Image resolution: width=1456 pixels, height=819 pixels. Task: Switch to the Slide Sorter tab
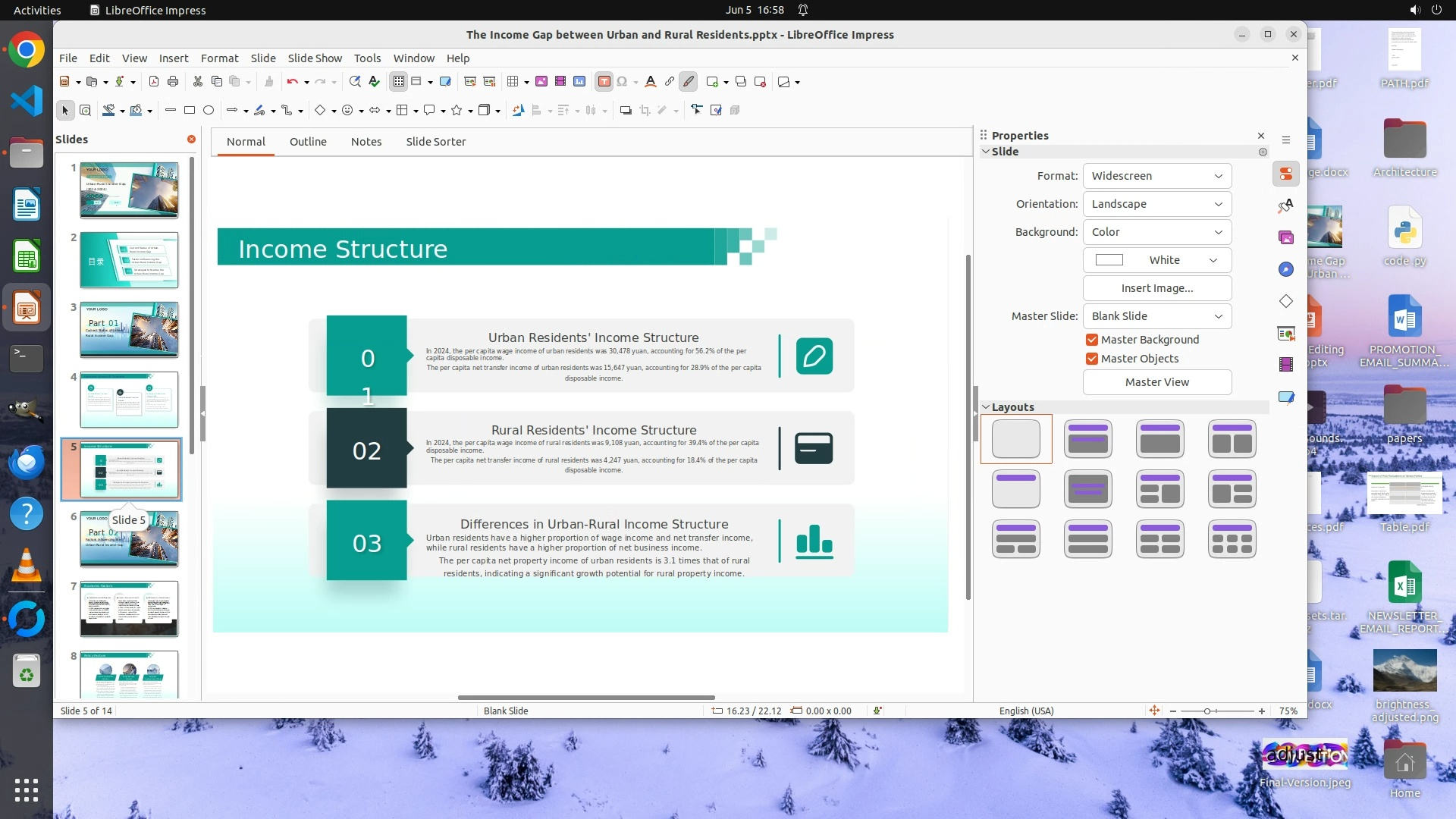click(435, 142)
